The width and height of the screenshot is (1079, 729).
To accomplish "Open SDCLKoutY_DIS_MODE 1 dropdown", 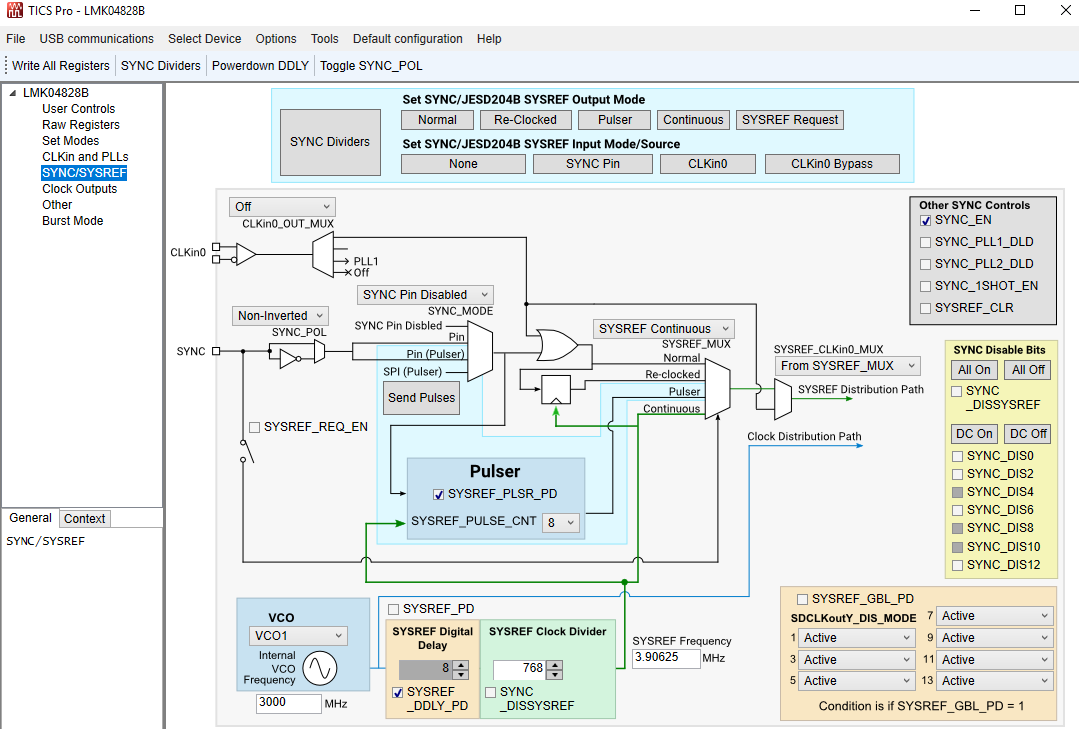I will [857, 638].
